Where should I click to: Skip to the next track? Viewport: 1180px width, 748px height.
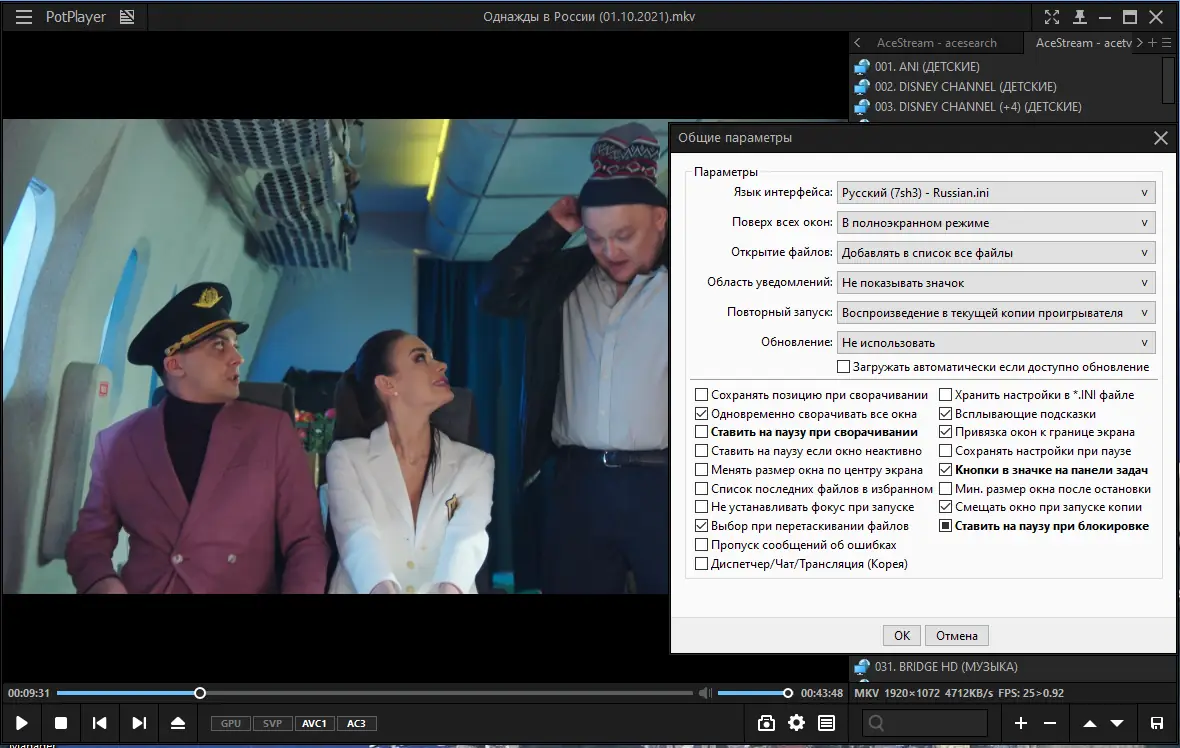(139, 723)
